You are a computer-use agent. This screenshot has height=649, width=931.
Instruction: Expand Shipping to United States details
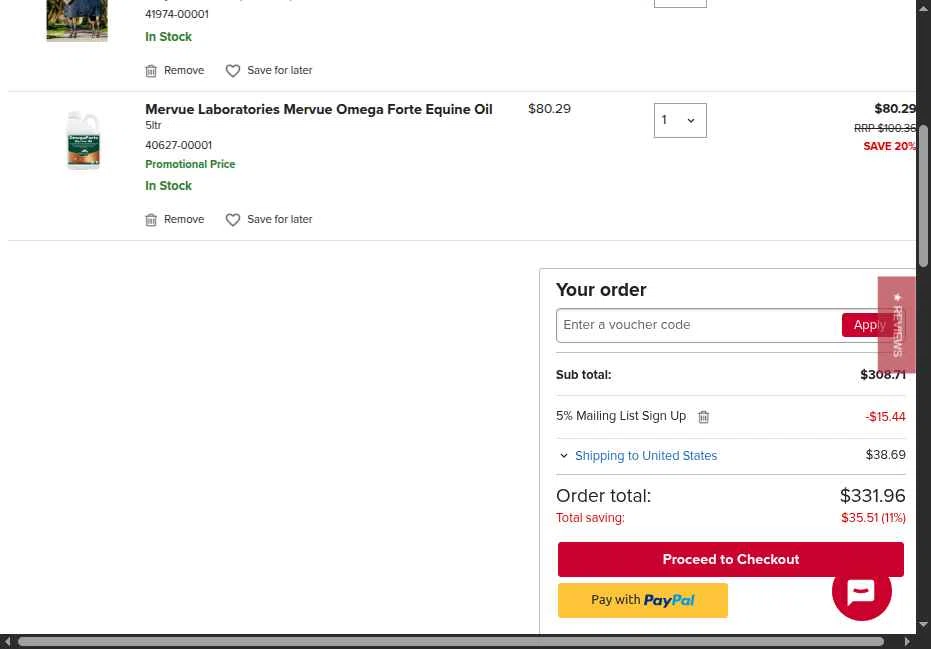tap(564, 455)
